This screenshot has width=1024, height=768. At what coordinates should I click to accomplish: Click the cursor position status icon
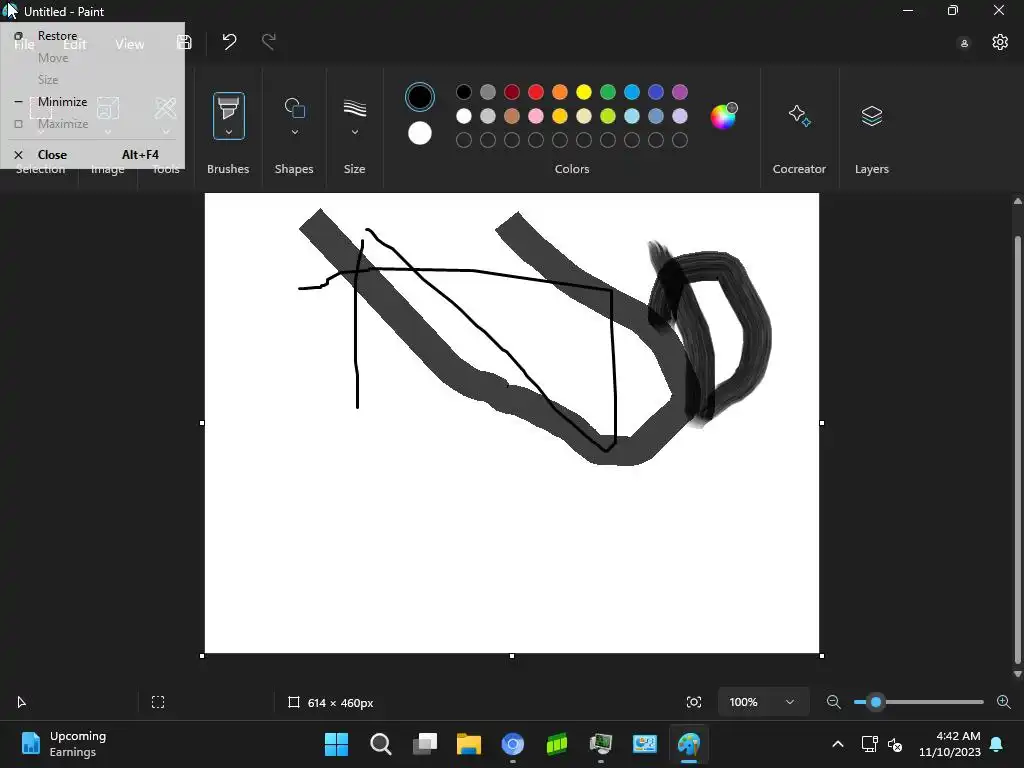tap(21, 702)
